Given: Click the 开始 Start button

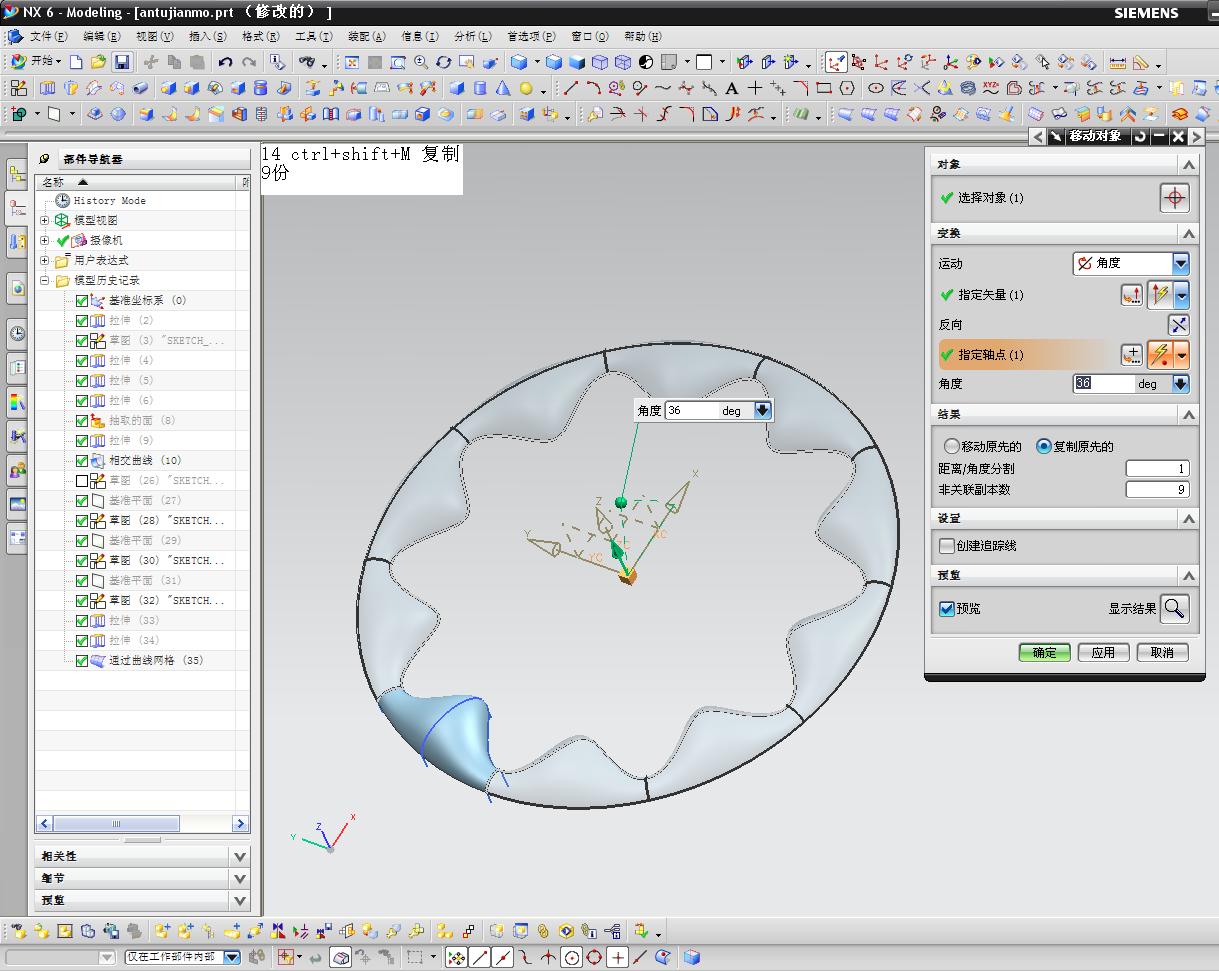Looking at the screenshot, I should pyautogui.click(x=36, y=62).
